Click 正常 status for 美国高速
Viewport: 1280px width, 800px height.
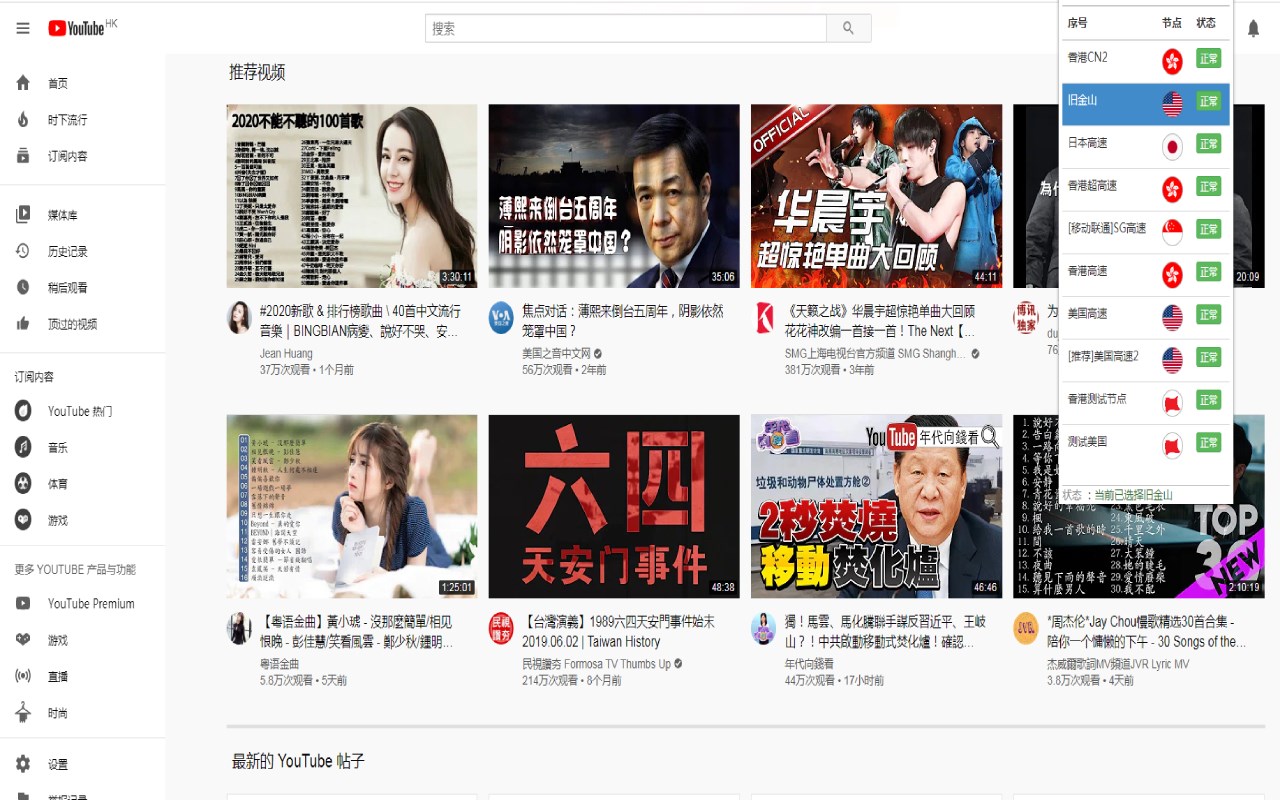pyautogui.click(x=1209, y=315)
